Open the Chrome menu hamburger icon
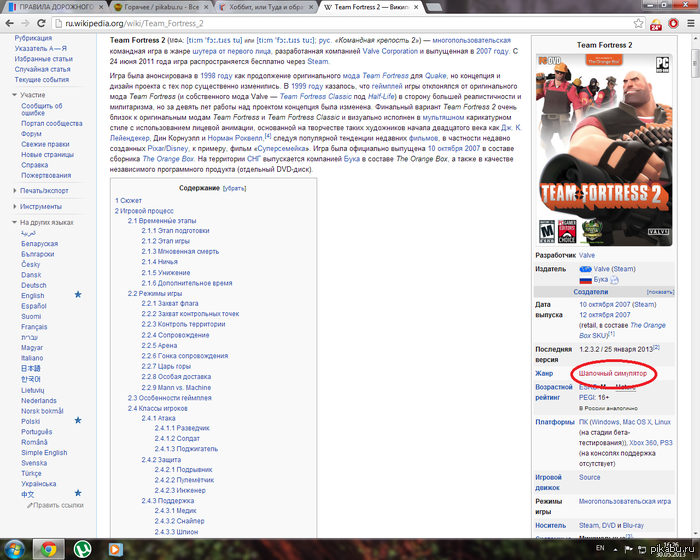Image resolution: width=700 pixels, height=560 pixels. [690, 23]
